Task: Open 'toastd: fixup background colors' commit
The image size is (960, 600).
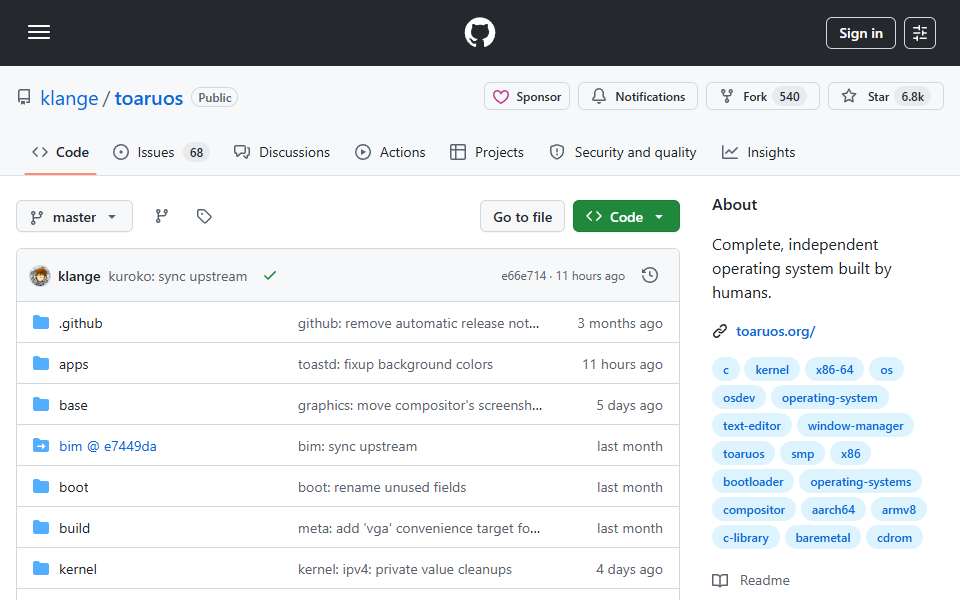Action: pos(395,364)
